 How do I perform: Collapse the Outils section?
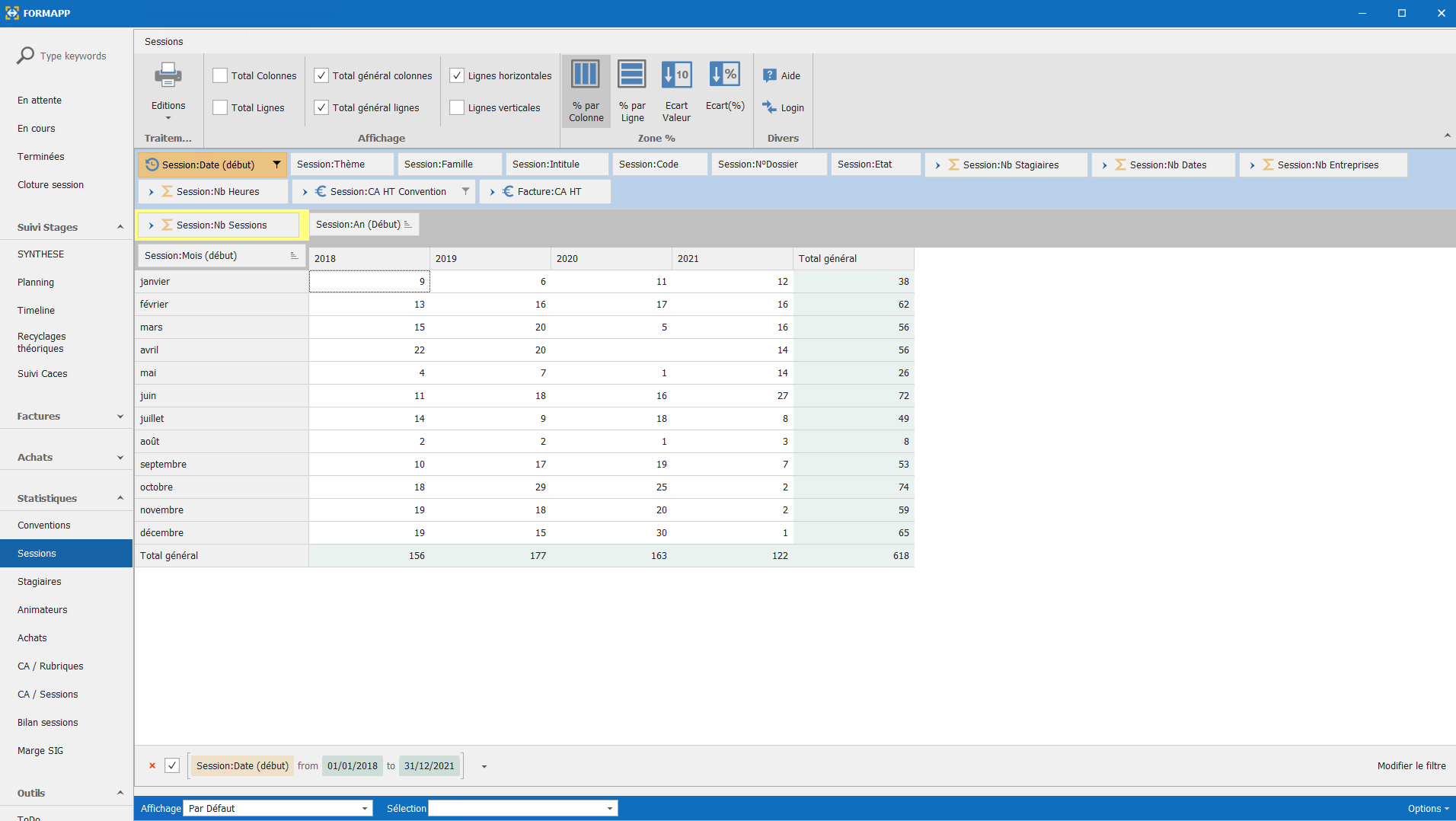click(x=120, y=793)
